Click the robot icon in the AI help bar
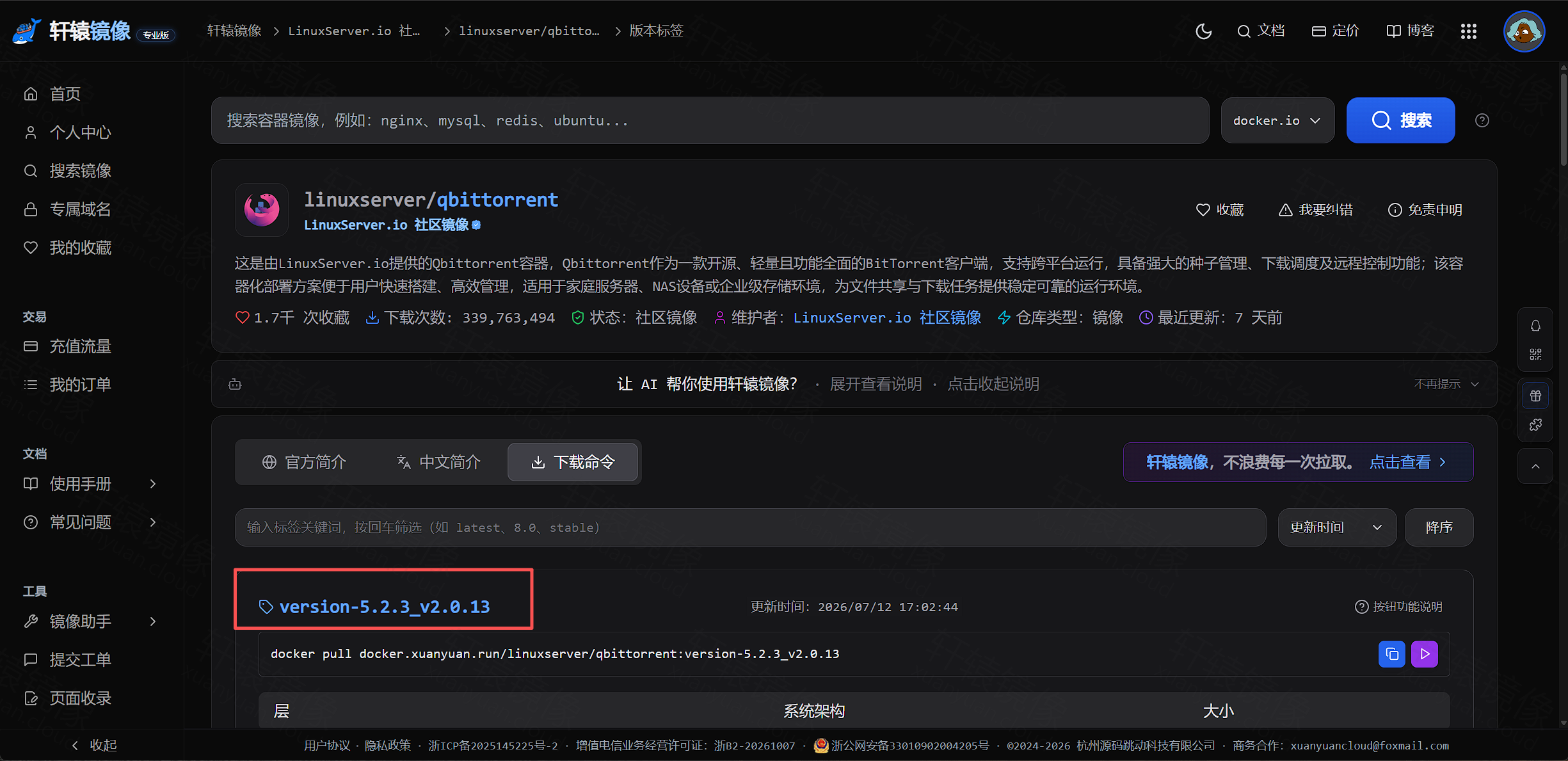The width and height of the screenshot is (1568, 761). [235, 384]
